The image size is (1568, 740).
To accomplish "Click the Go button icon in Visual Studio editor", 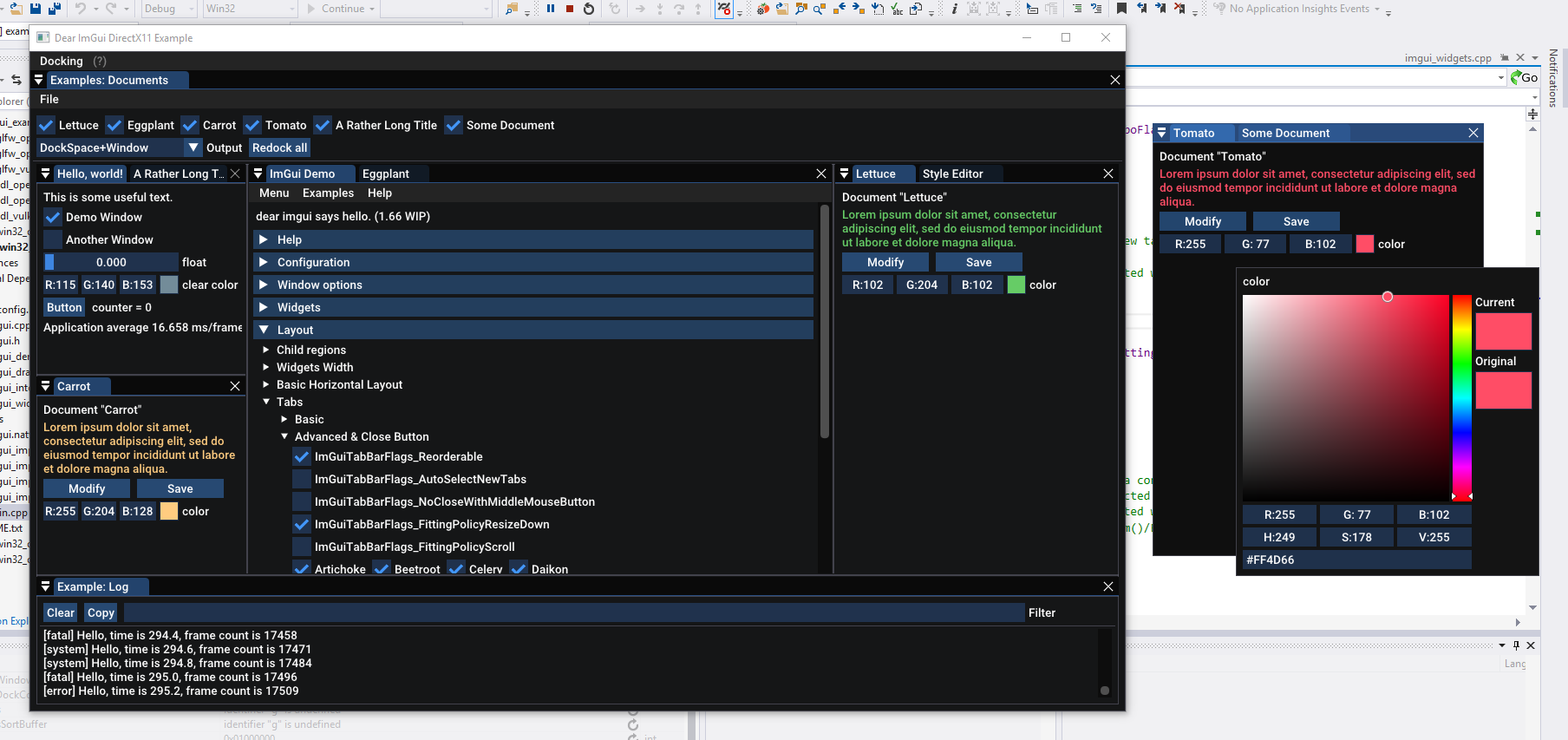I will tap(1524, 77).
